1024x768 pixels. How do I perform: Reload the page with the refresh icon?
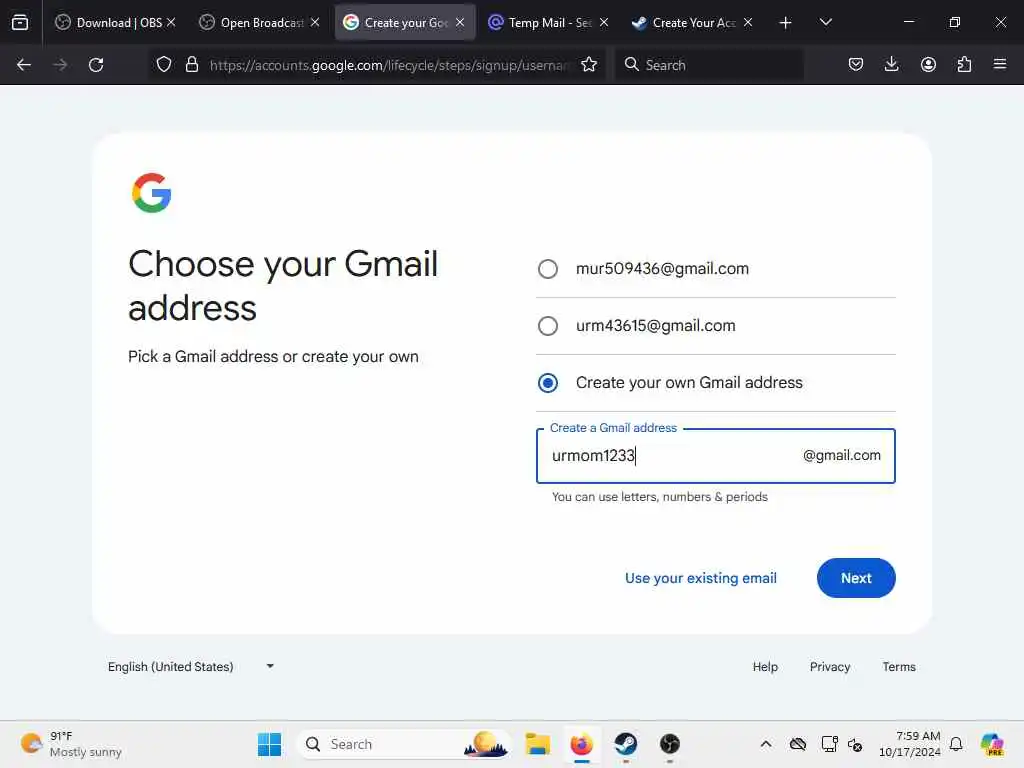point(96,65)
